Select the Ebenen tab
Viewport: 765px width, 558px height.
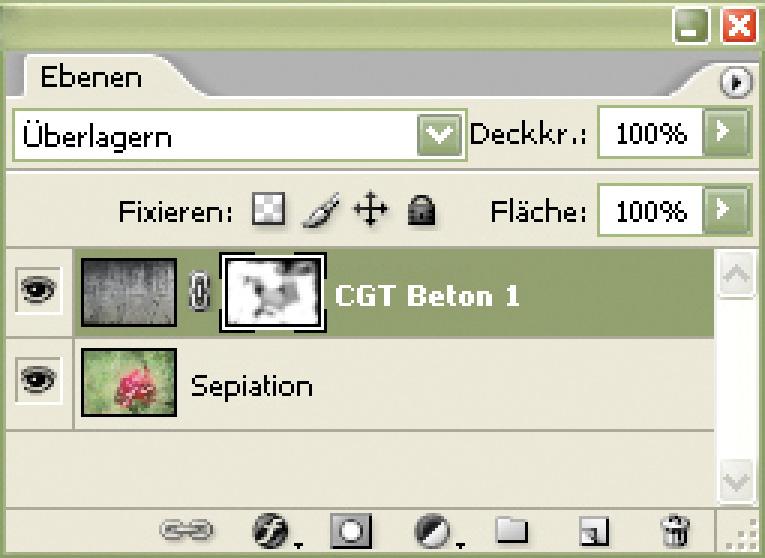tap(91, 77)
